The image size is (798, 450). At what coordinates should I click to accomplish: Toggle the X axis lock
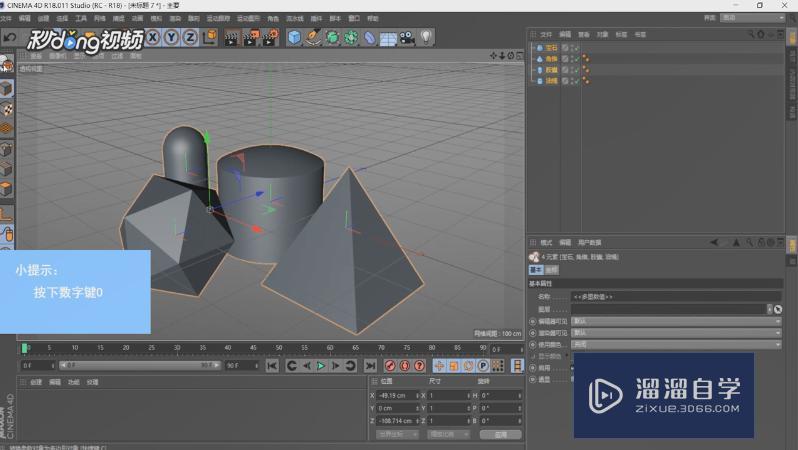(x=152, y=37)
